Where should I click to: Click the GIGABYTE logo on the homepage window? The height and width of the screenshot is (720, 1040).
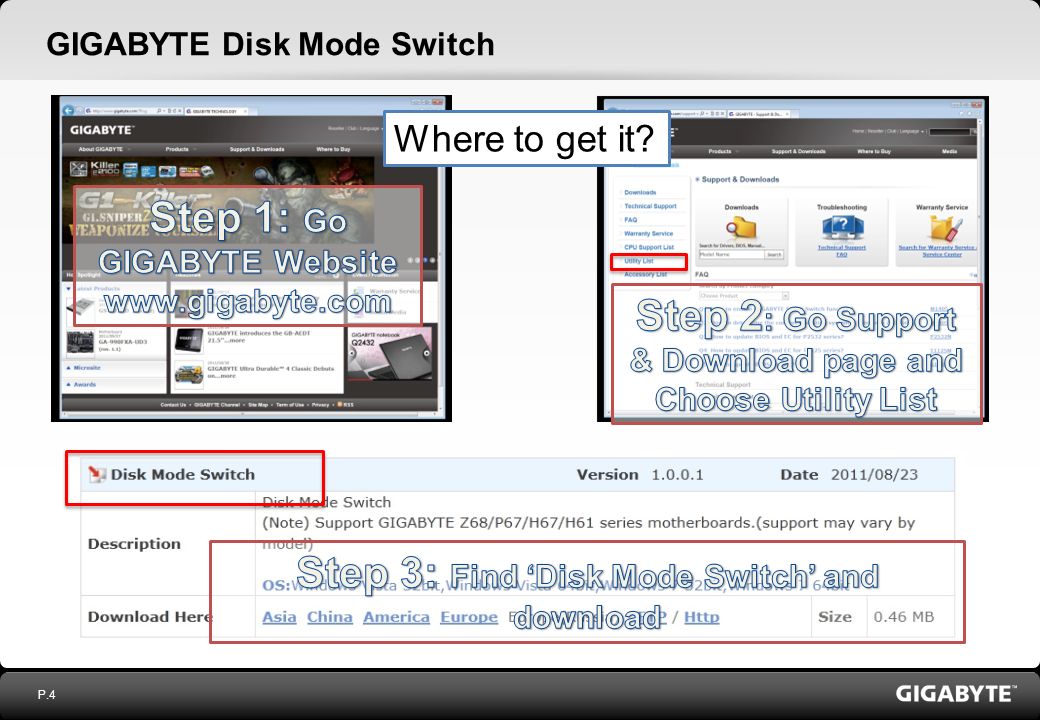pos(102,130)
